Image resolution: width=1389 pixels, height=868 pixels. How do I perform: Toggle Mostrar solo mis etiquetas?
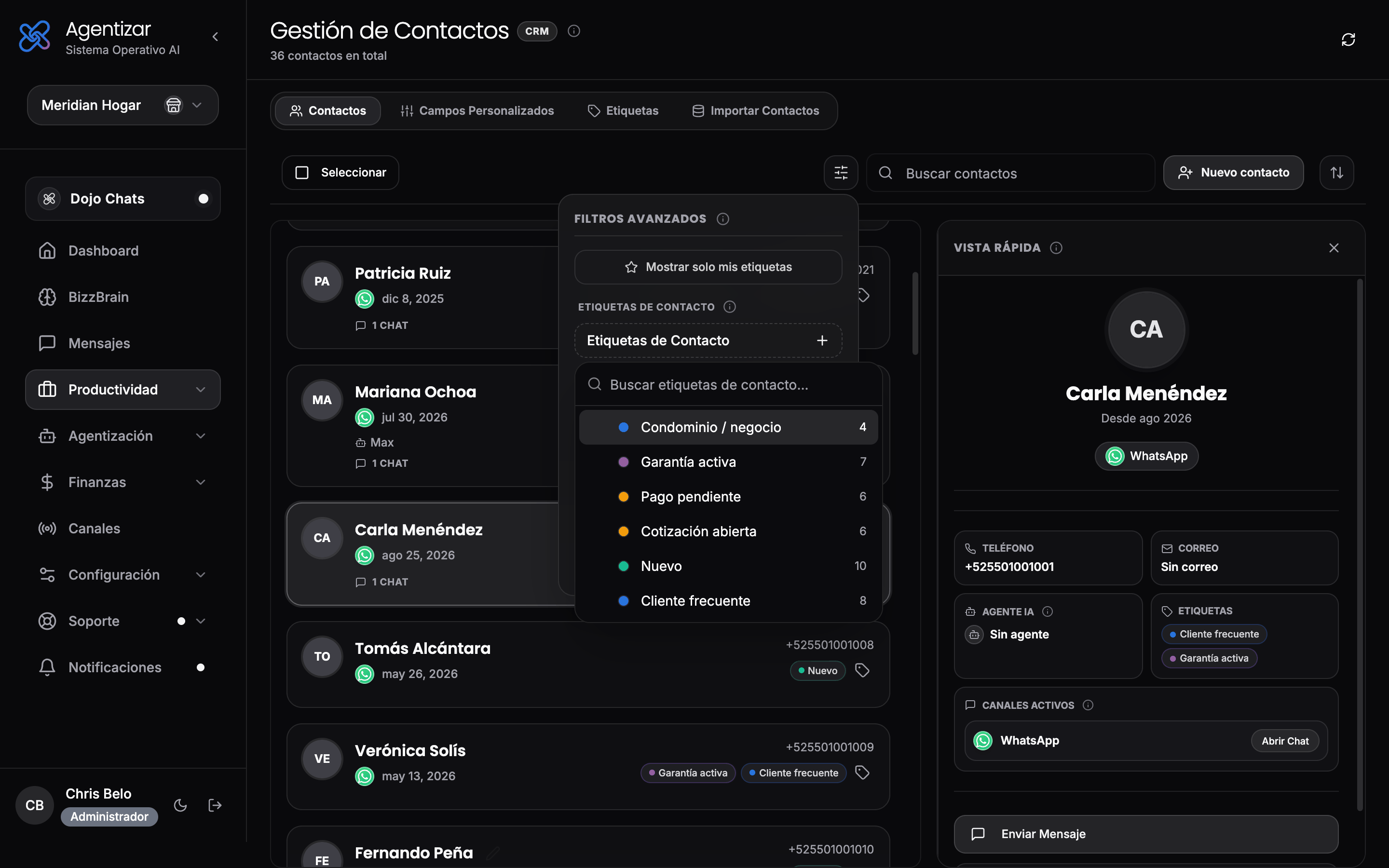click(x=708, y=267)
